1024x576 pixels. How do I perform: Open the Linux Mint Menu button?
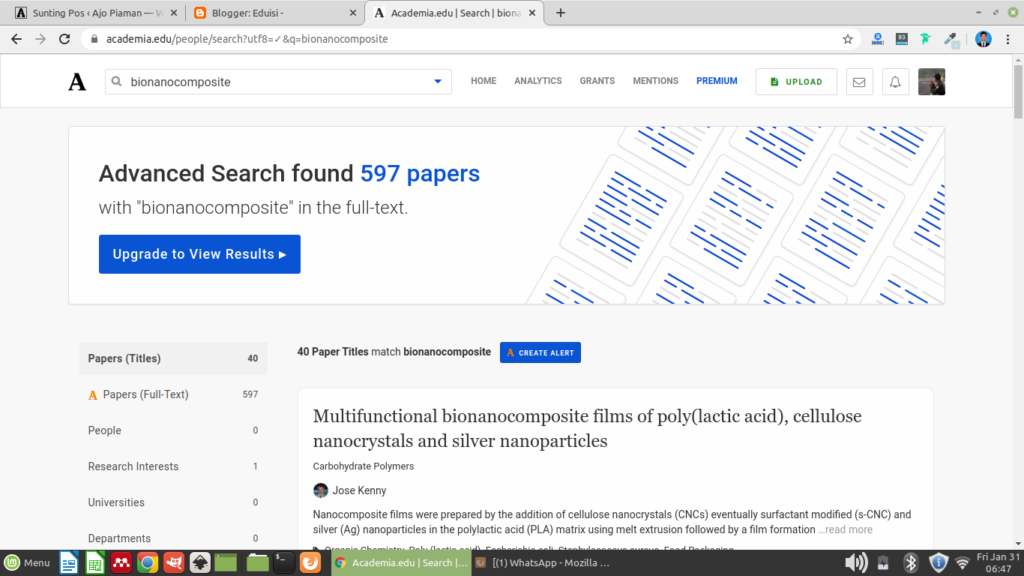27,562
